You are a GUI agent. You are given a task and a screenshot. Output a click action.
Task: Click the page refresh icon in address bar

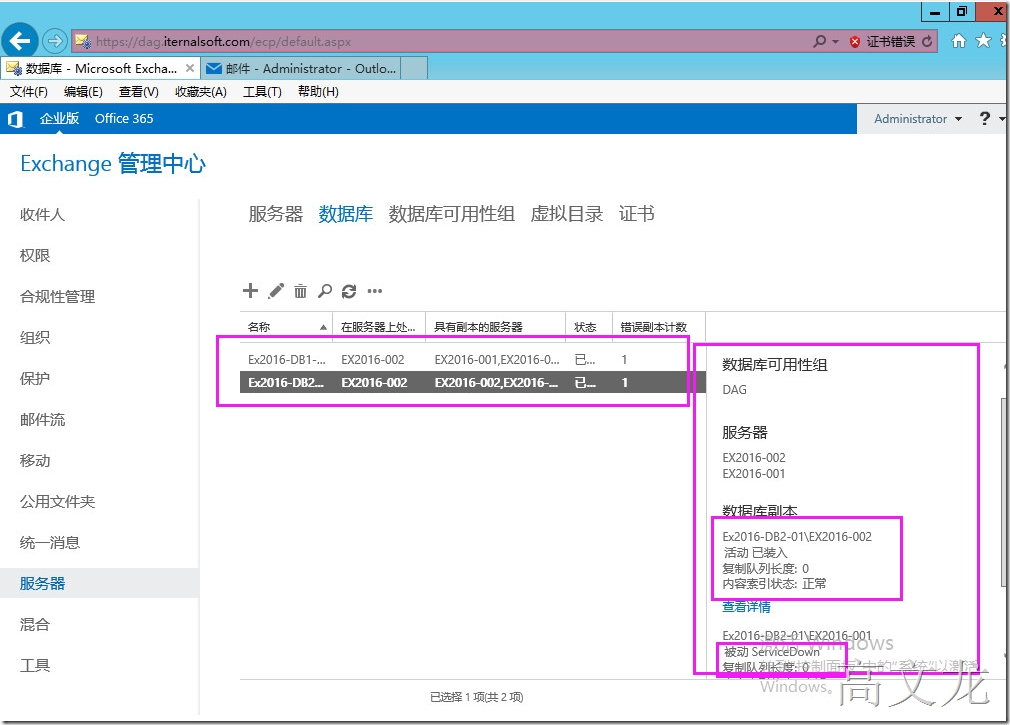tap(927, 41)
